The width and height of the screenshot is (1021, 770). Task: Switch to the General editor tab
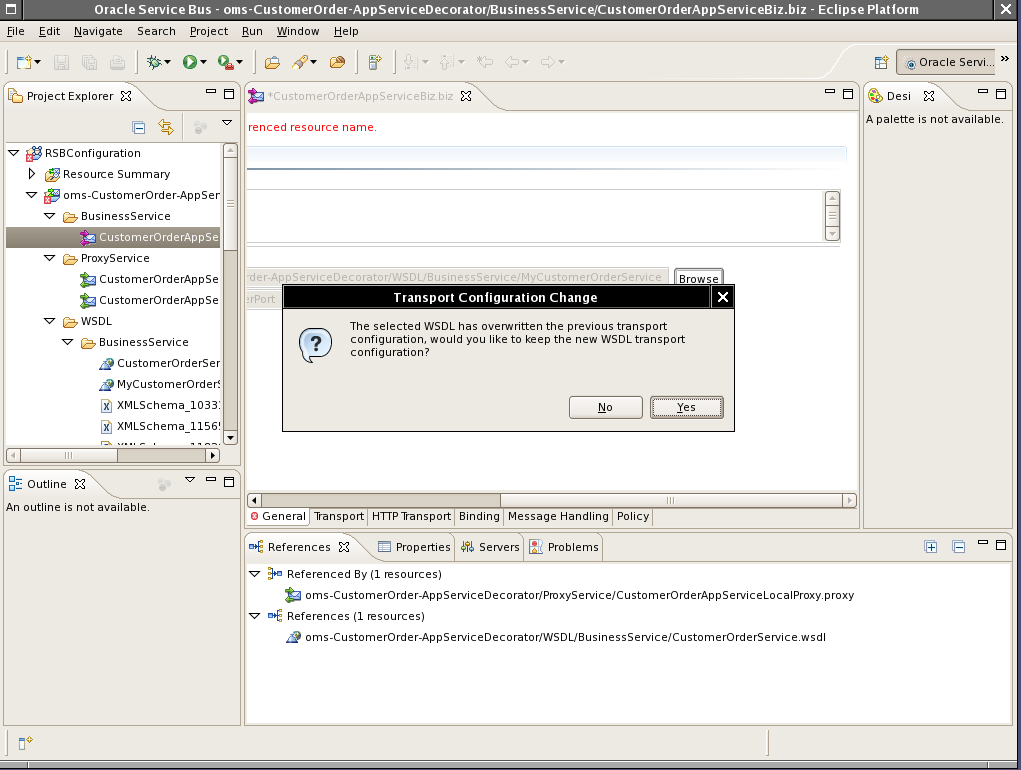(278, 516)
